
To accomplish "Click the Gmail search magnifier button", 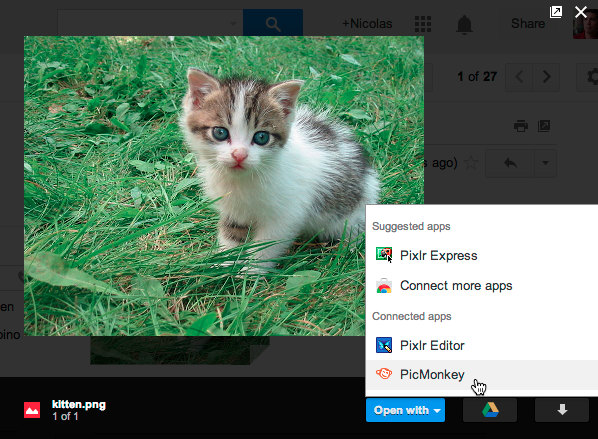I will coord(273,24).
